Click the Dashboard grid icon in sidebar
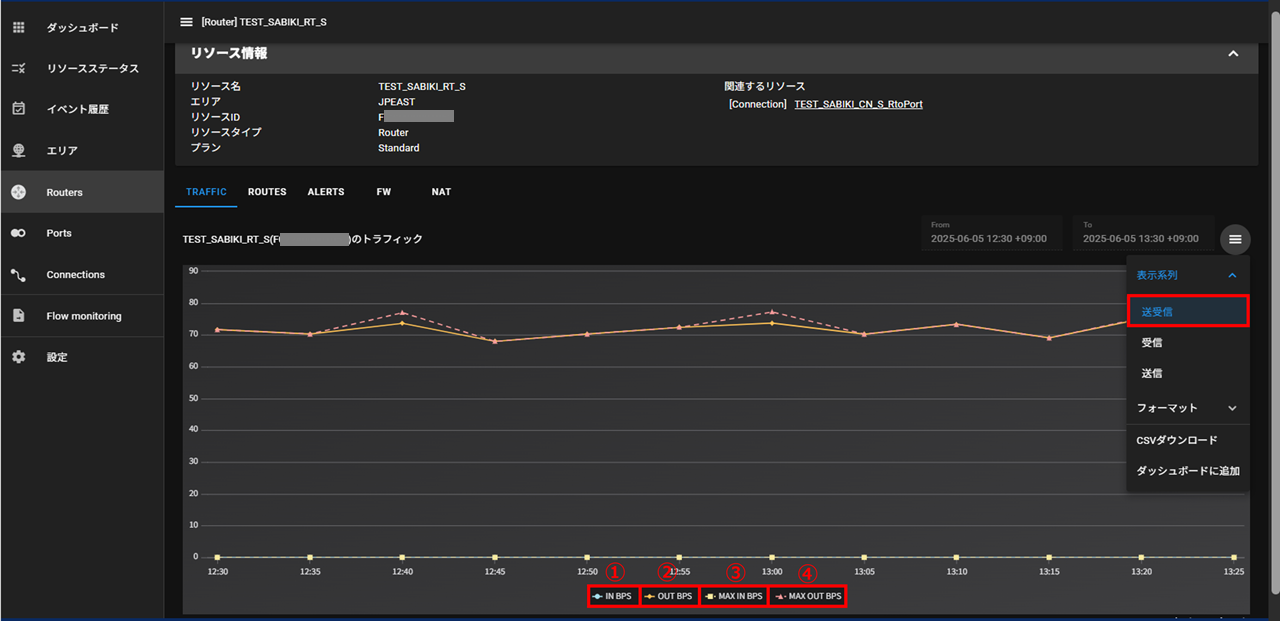 pos(18,28)
